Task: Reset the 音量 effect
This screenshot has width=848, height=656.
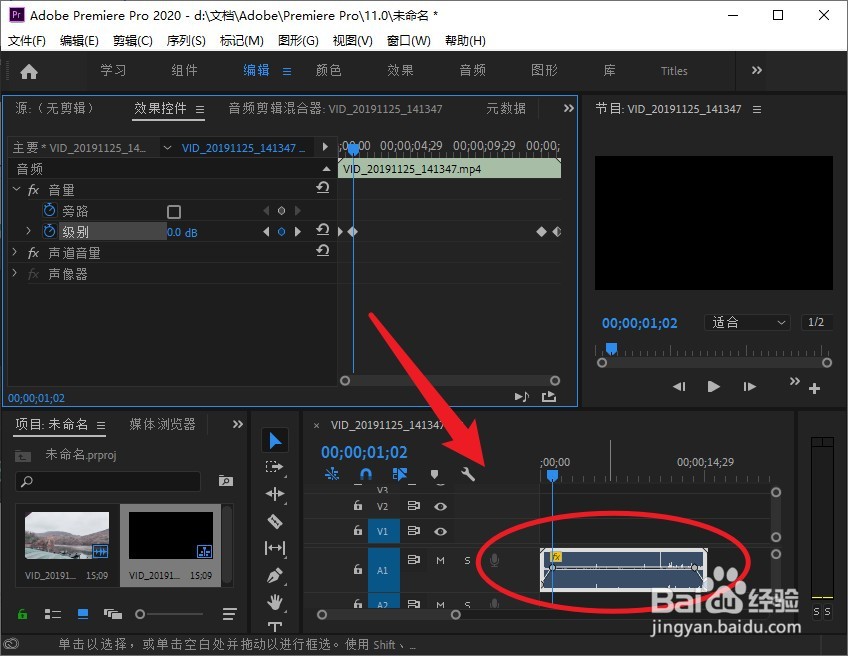Action: click(x=322, y=188)
